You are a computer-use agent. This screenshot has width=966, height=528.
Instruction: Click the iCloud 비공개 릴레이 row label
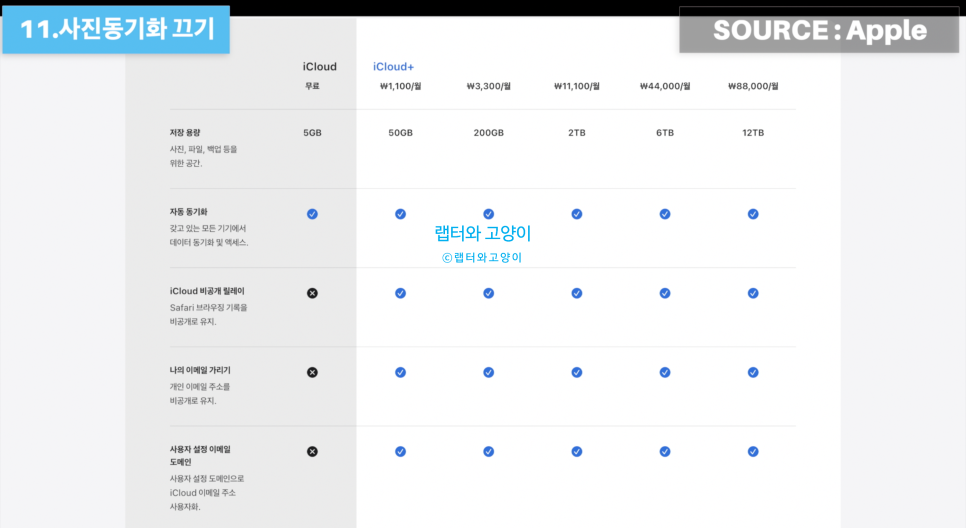[x=207, y=291]
